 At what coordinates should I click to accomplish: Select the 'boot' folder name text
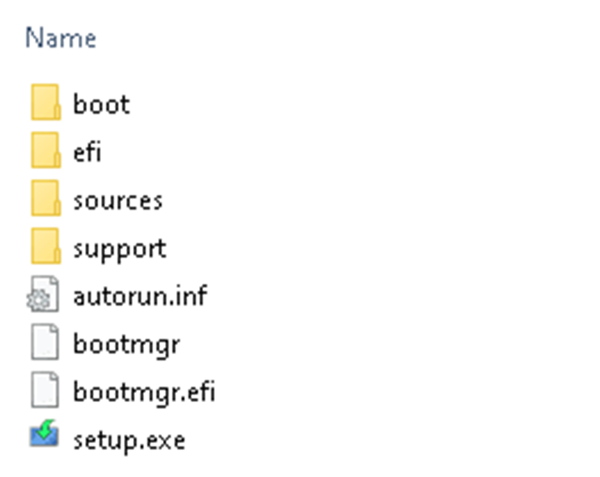[x=101, y=104]
